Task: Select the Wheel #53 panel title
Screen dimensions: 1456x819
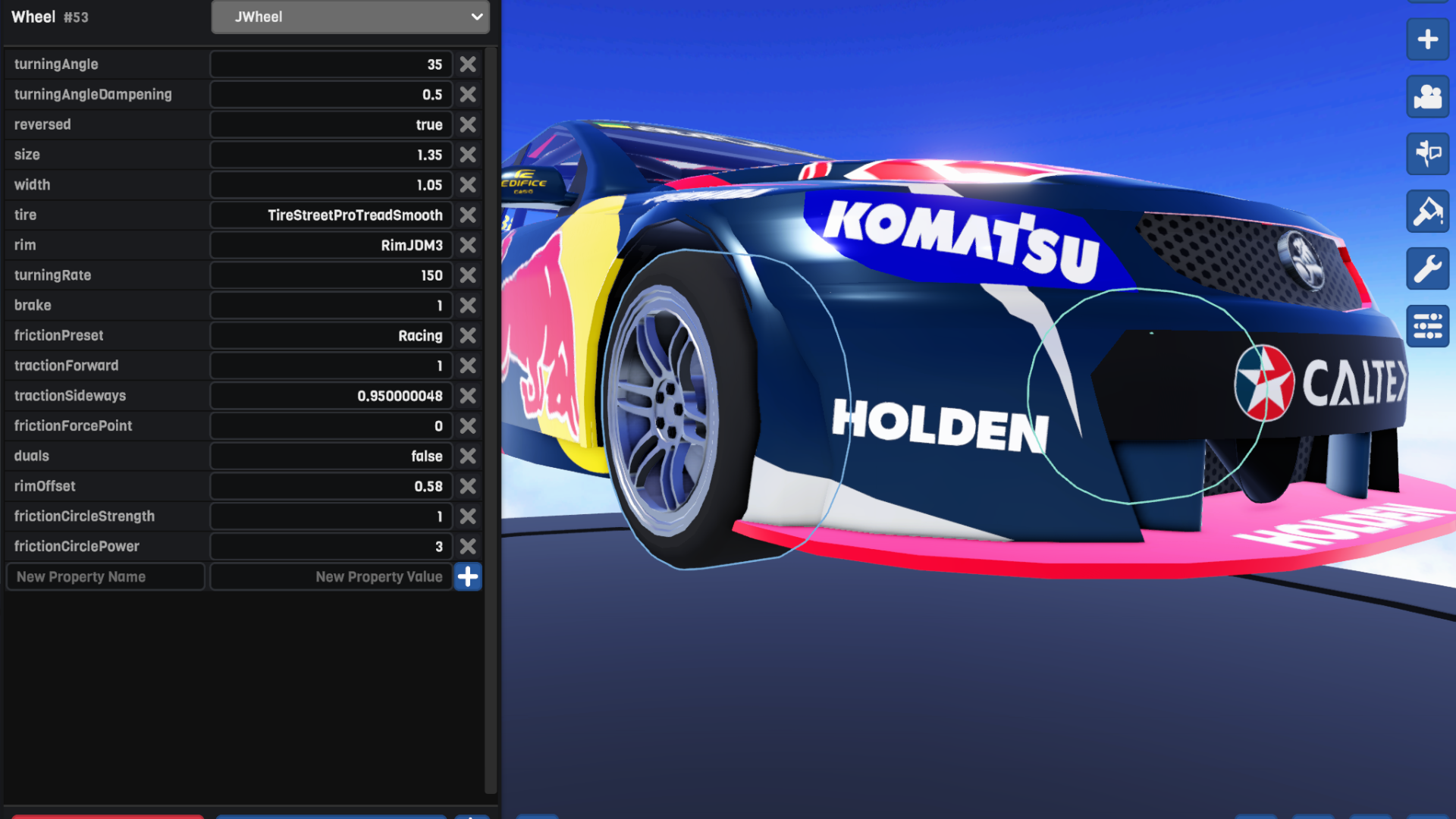Action: click(x=50, y=17)
